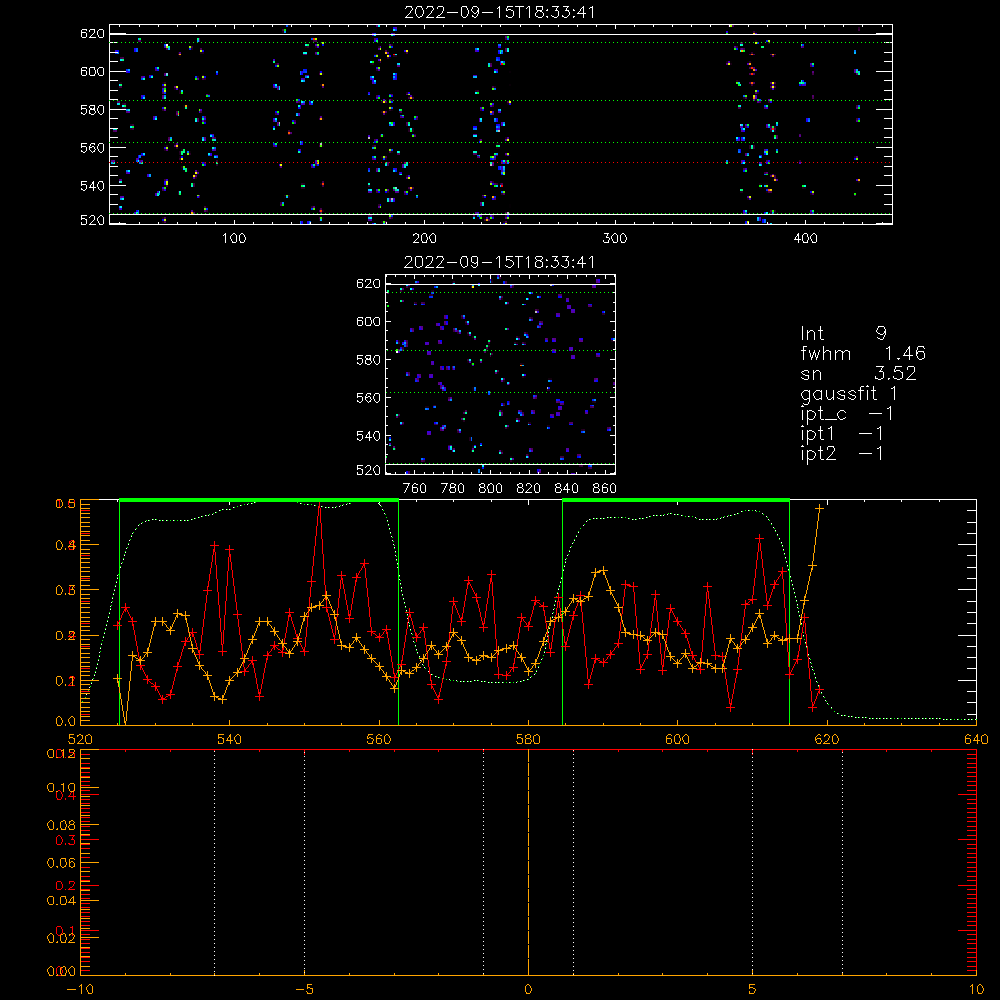The image size is (1000, 1000).
Task: Click the "ipt1 -1" readout line
Action: pyautogui.click(x=842, y=434)
